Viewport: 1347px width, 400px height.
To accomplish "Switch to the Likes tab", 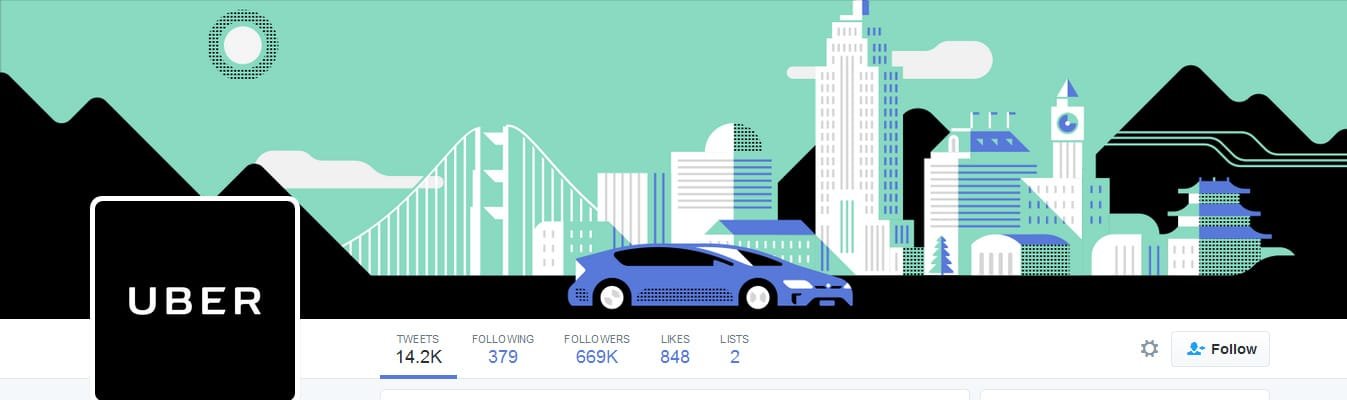I will coord(675,349).
